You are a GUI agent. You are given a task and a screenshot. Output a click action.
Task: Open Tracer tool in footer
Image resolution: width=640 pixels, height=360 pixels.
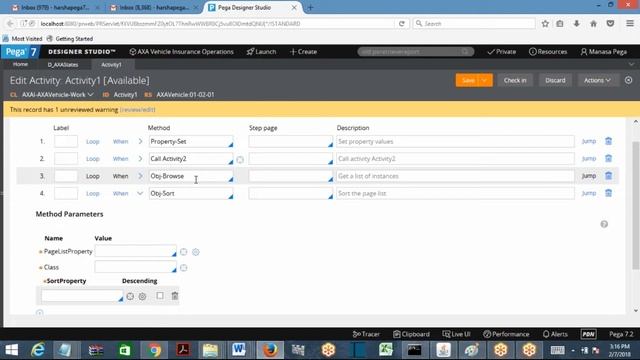tap(366, 334)
